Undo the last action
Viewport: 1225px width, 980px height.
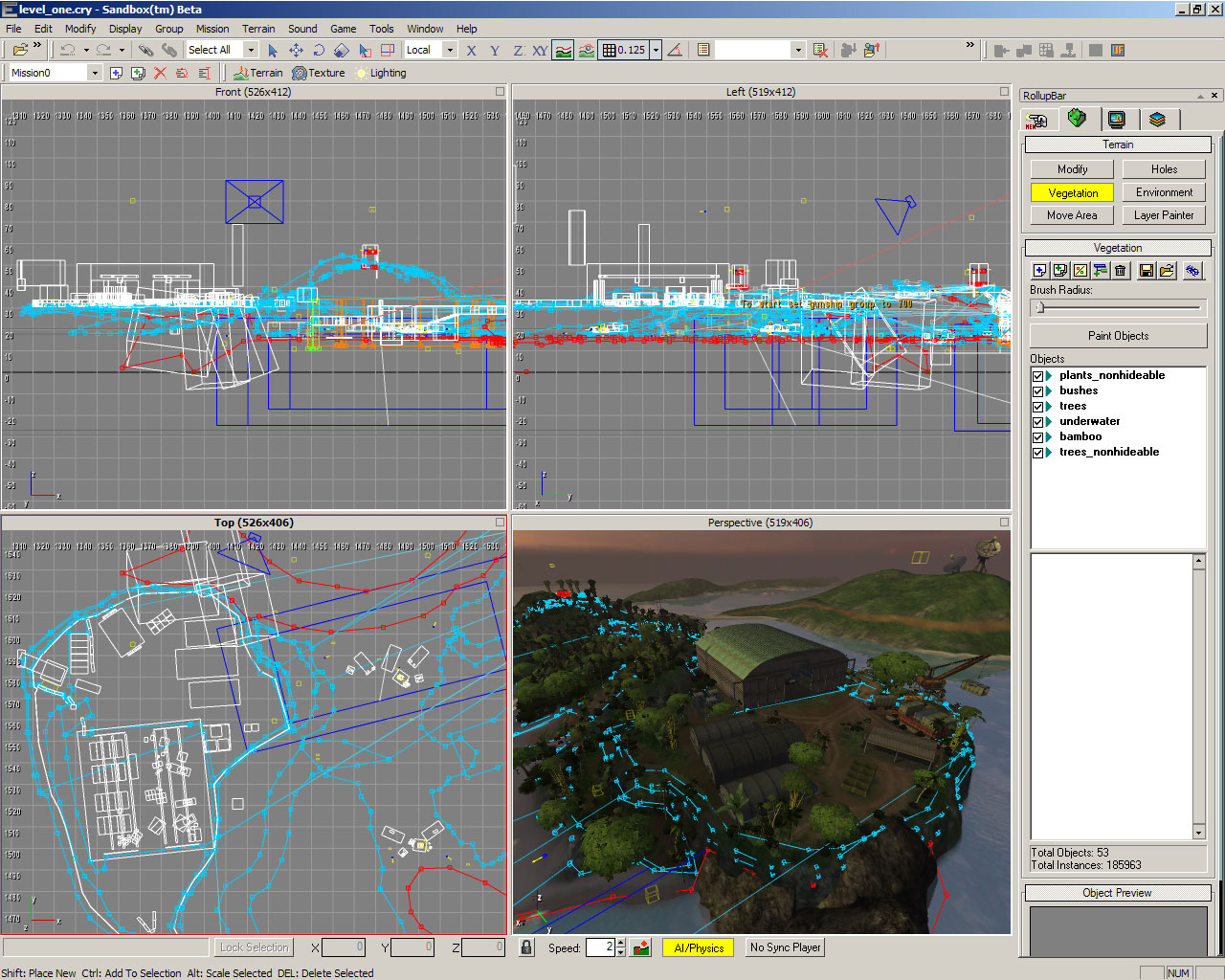tap(68, 50)
